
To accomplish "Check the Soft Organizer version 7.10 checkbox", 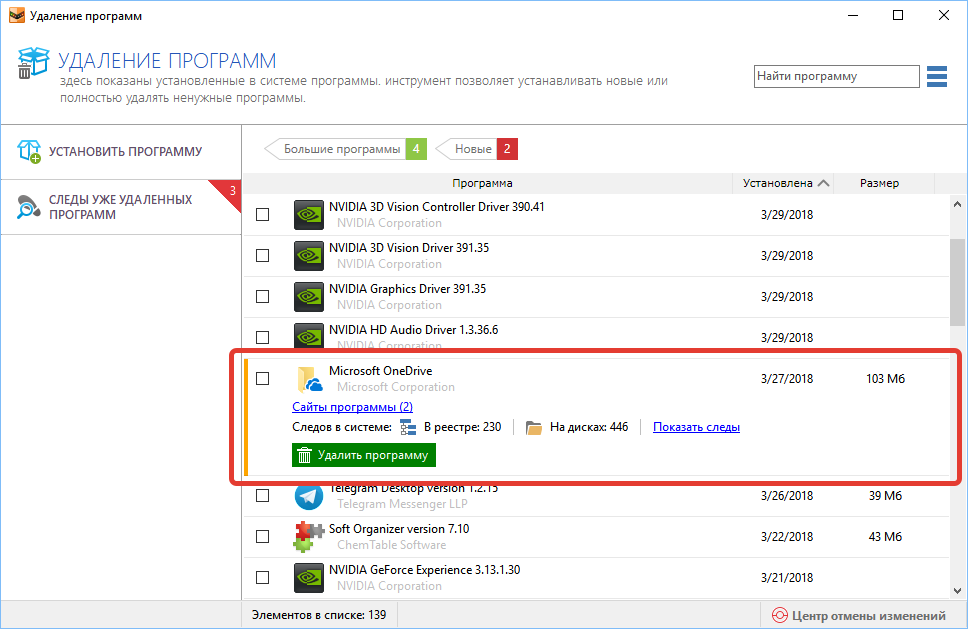I will coord(262,536).
